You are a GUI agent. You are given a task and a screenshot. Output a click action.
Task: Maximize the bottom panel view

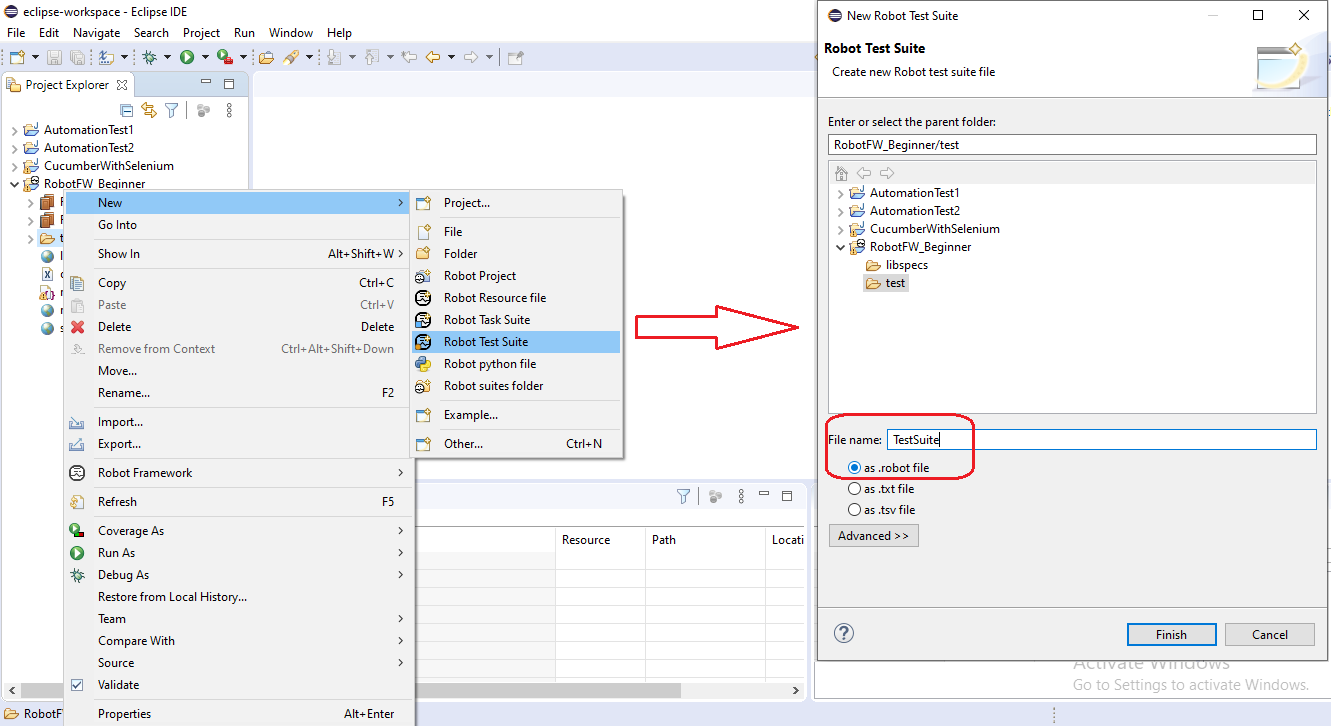pyautogui.click(x=787, y=495)
